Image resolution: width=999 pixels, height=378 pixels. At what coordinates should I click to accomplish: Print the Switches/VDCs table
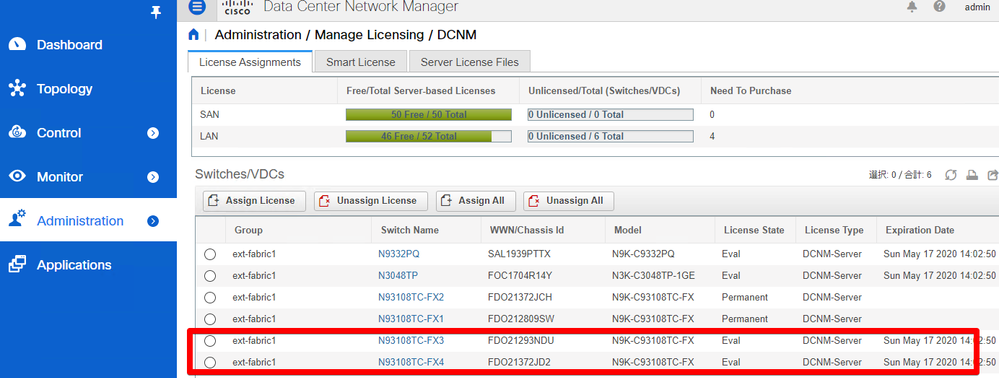coord(972,175)
